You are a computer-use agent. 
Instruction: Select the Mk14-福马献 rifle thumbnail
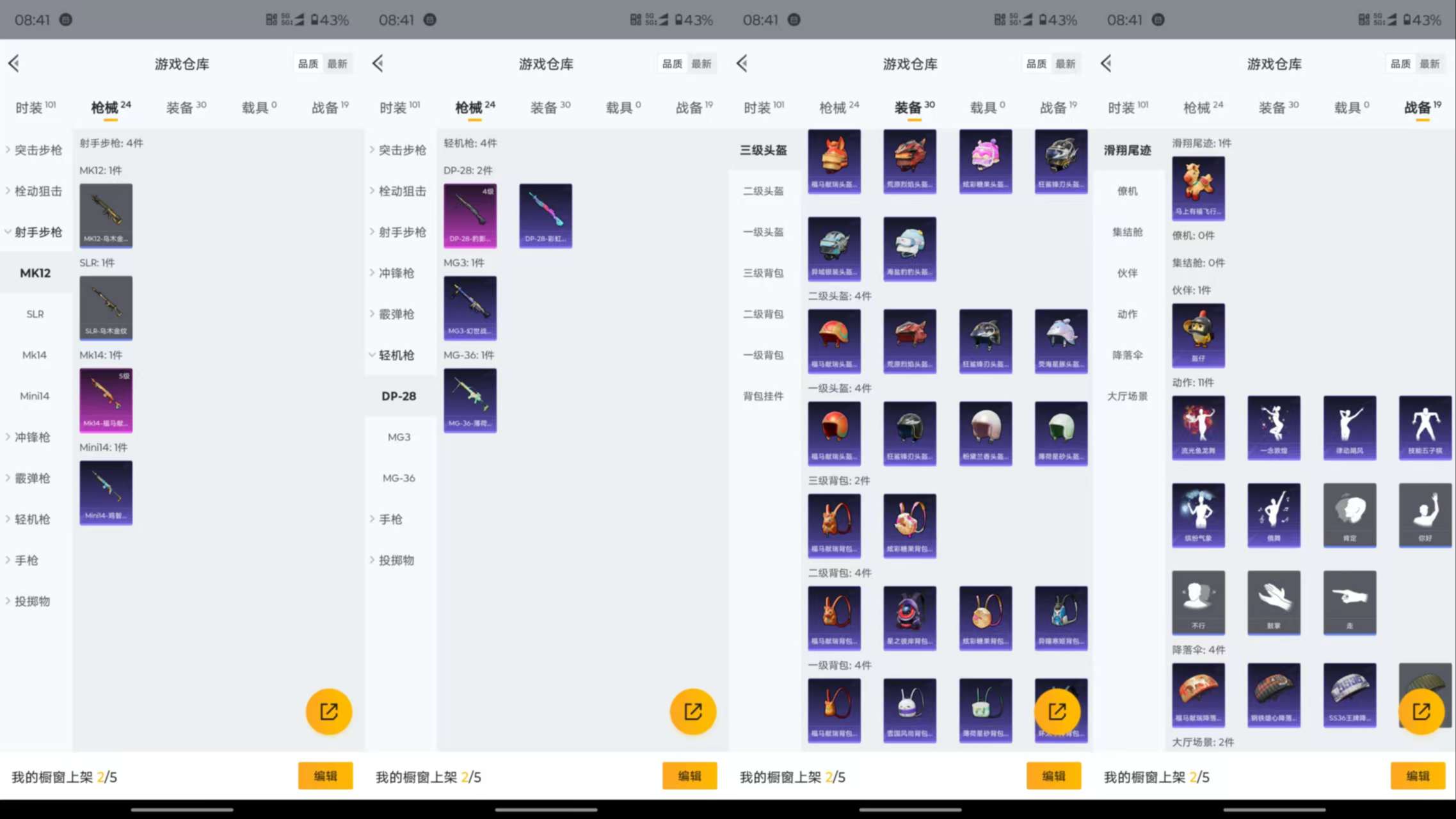[x=106, y=400]
